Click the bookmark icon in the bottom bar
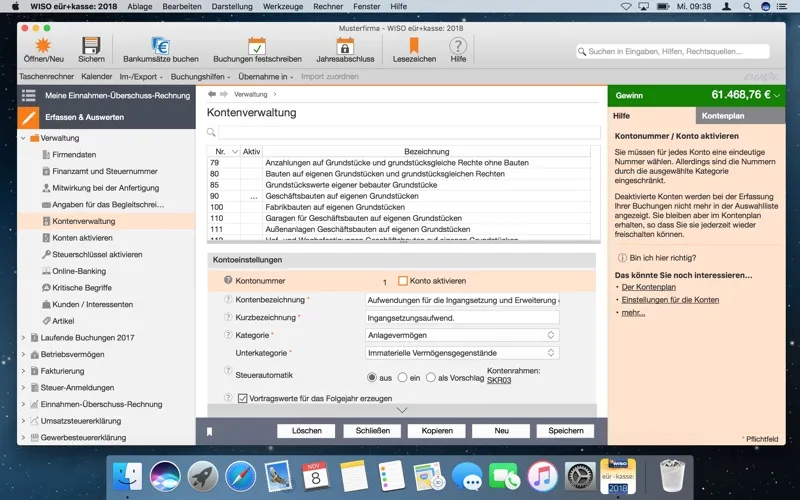Screen dimensions: 800x500 (209, 432)
